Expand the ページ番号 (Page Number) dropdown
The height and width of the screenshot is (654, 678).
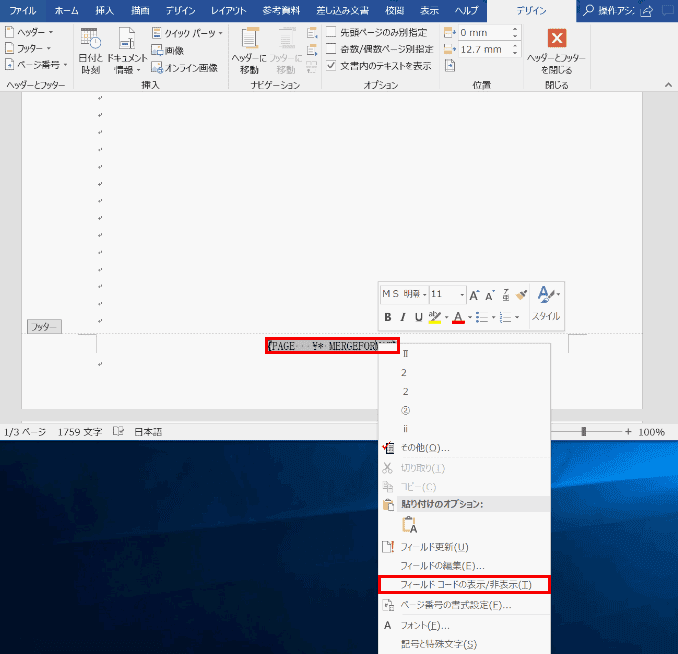coord(36,64)
